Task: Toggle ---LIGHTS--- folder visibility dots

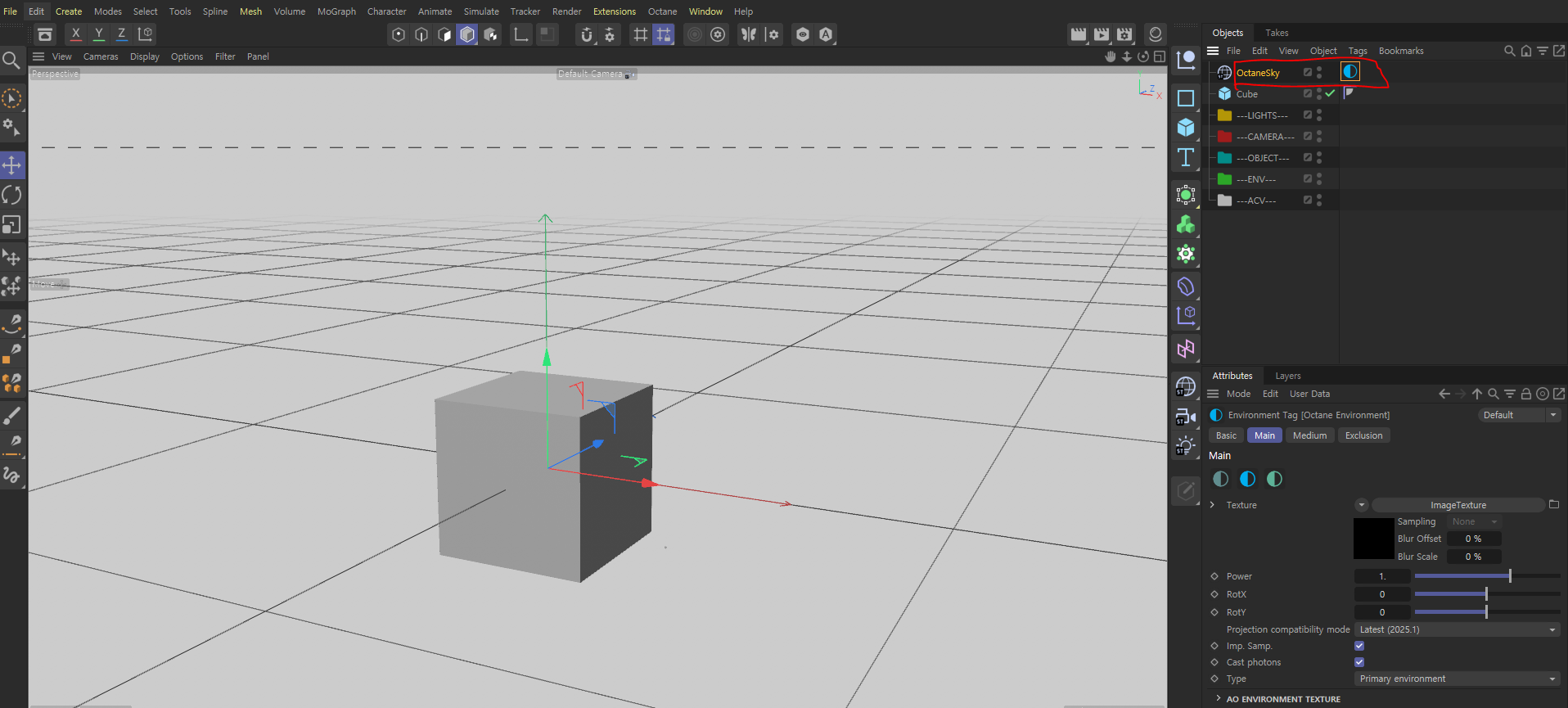Action: click(x=1319, y=115)
